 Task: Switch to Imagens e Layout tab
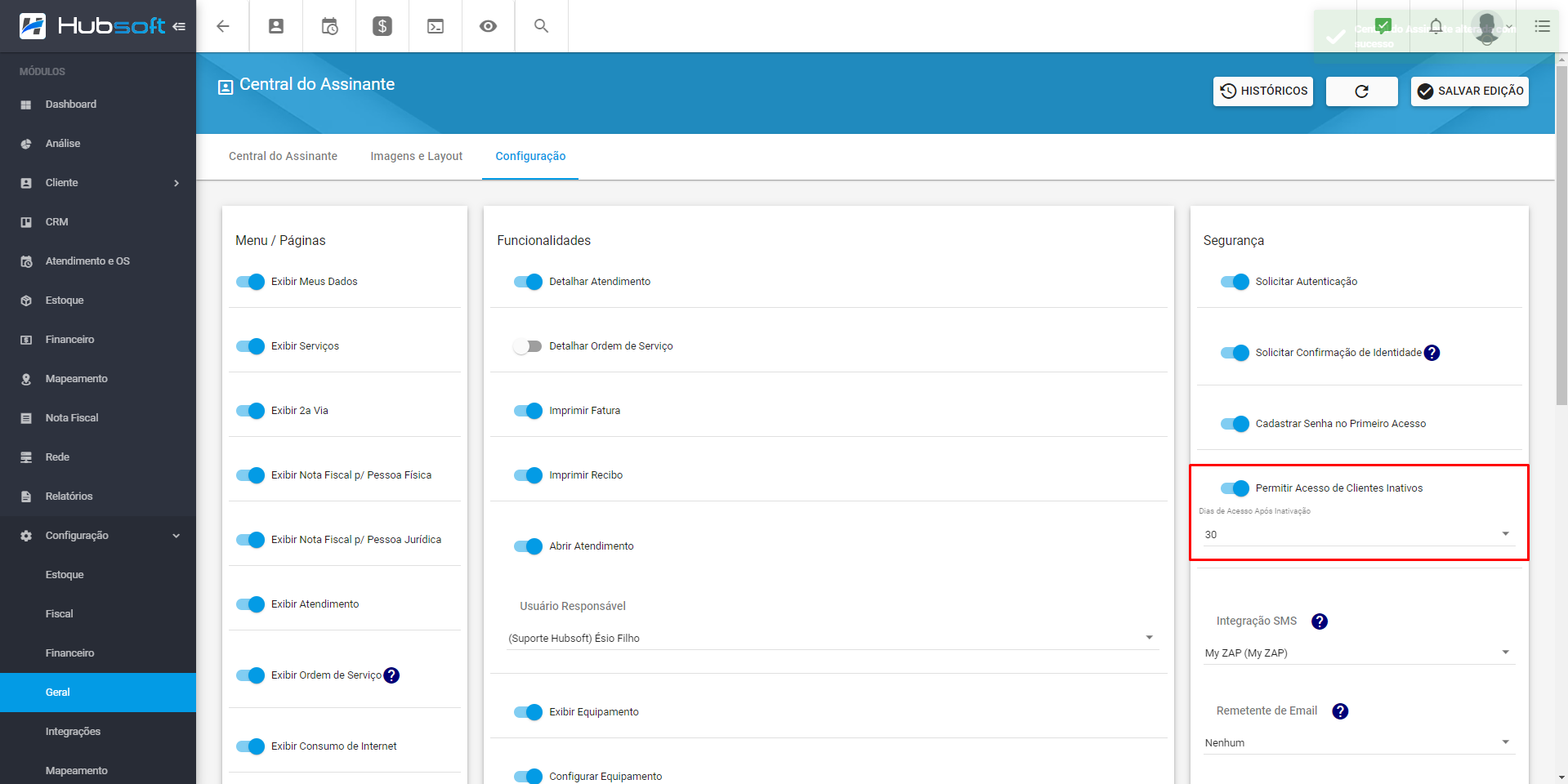point(417,156)
